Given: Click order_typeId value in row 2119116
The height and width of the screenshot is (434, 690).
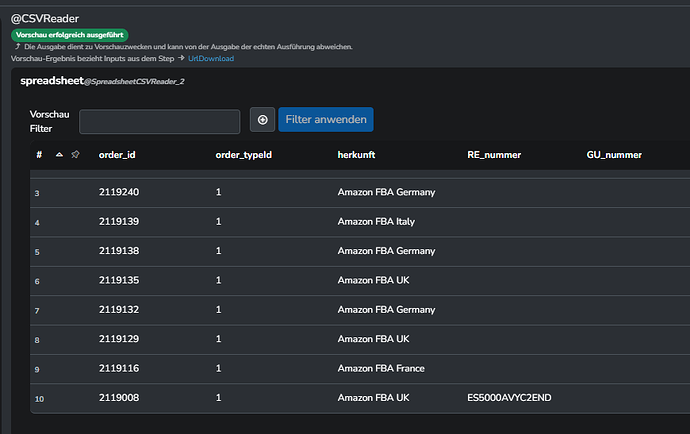Looking at the screenshot, I should pos(218,368).
